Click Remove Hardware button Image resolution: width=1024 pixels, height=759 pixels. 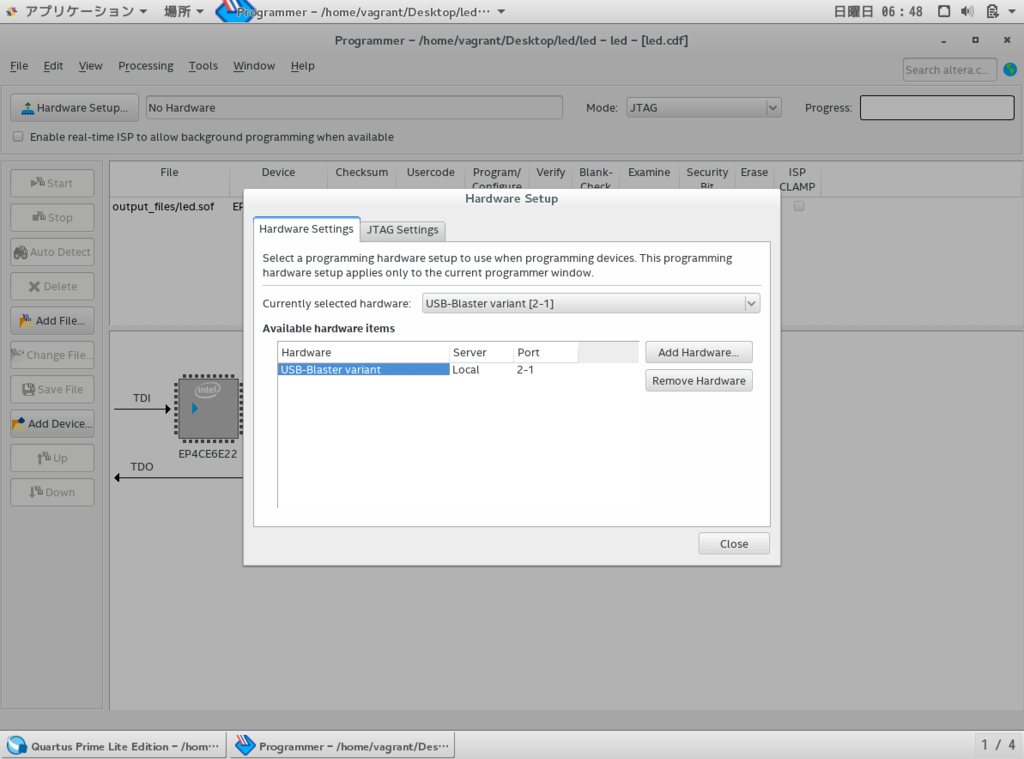pos(699,381)
